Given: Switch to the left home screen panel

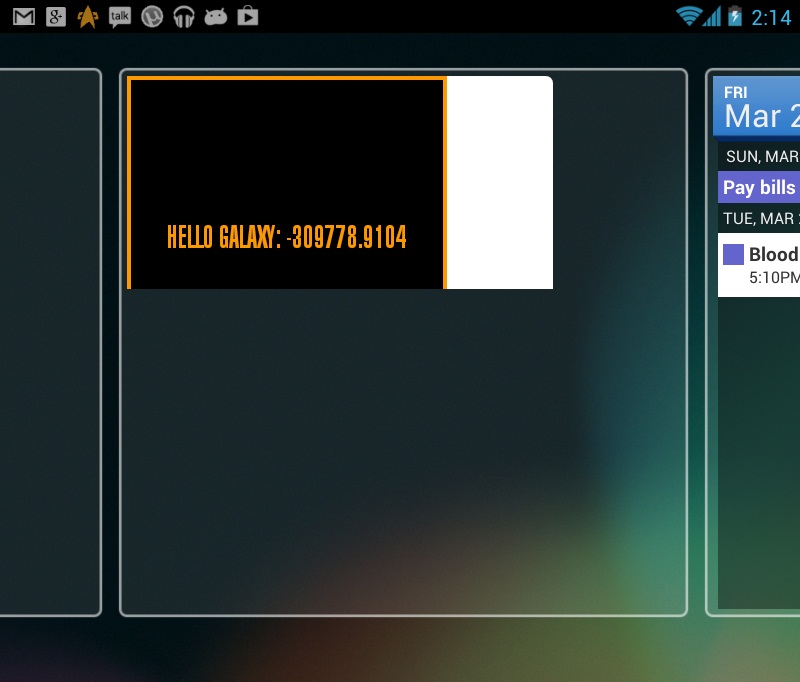Looking at the screenshot, I should pyautogui.click(x=50, y=342).
